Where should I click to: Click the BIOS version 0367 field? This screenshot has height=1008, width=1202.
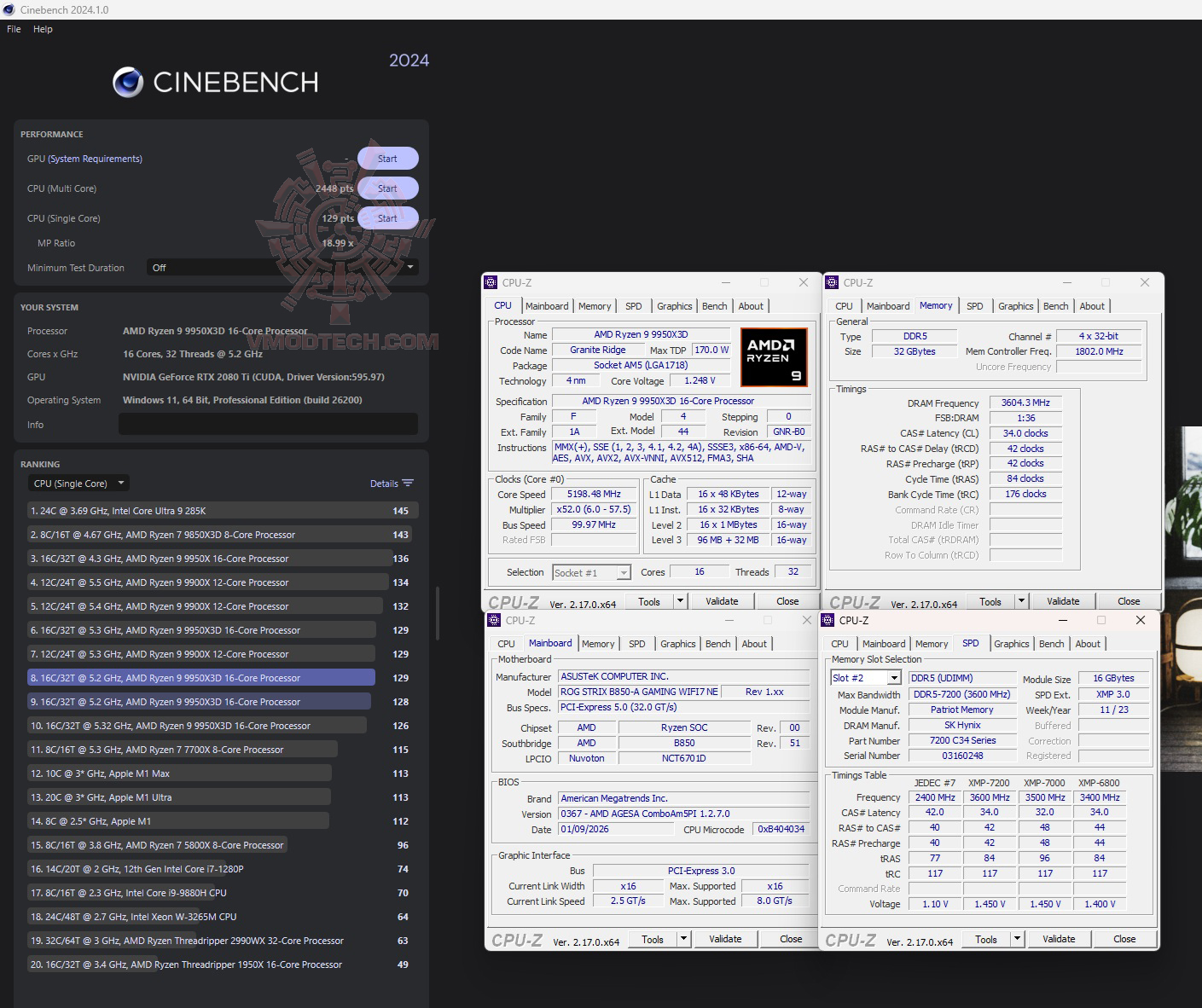coord(683,814)
